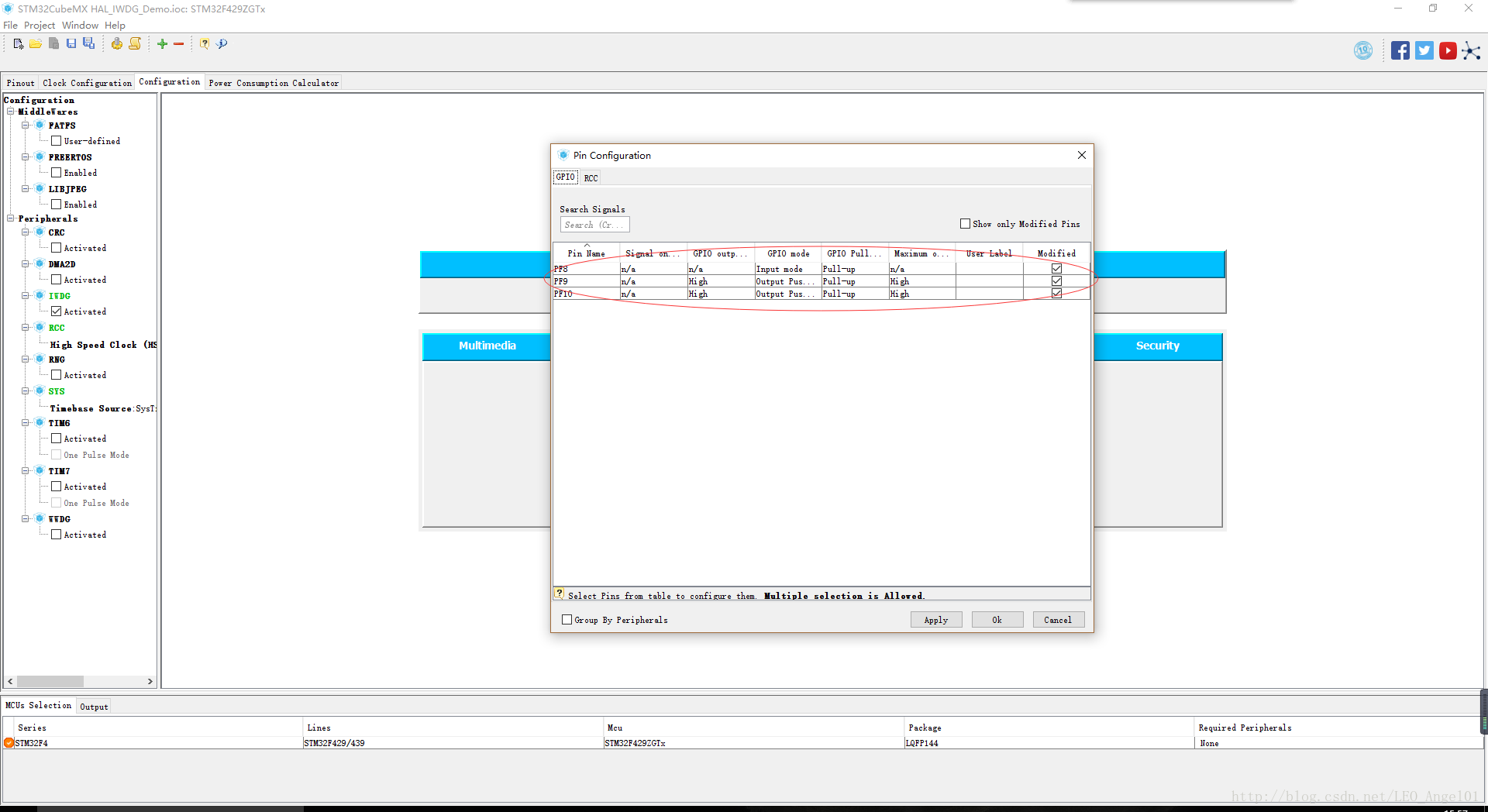Open the Facebook link icon

coord(1400,51)
